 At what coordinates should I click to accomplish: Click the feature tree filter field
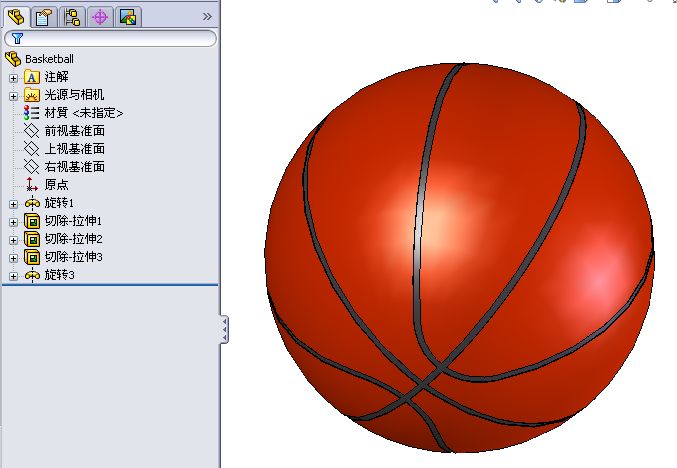110,38
